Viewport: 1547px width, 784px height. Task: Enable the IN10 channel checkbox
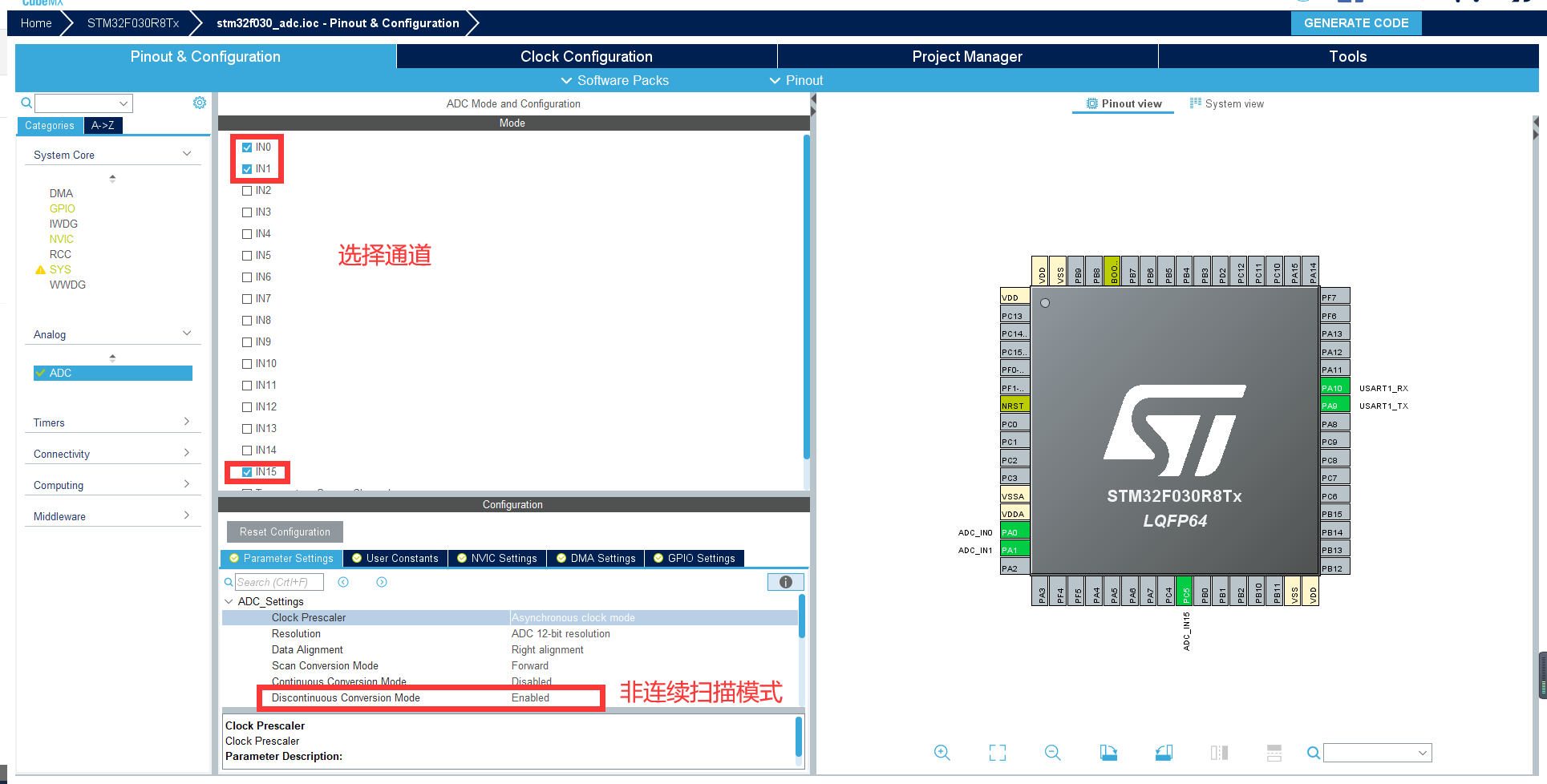247,364
